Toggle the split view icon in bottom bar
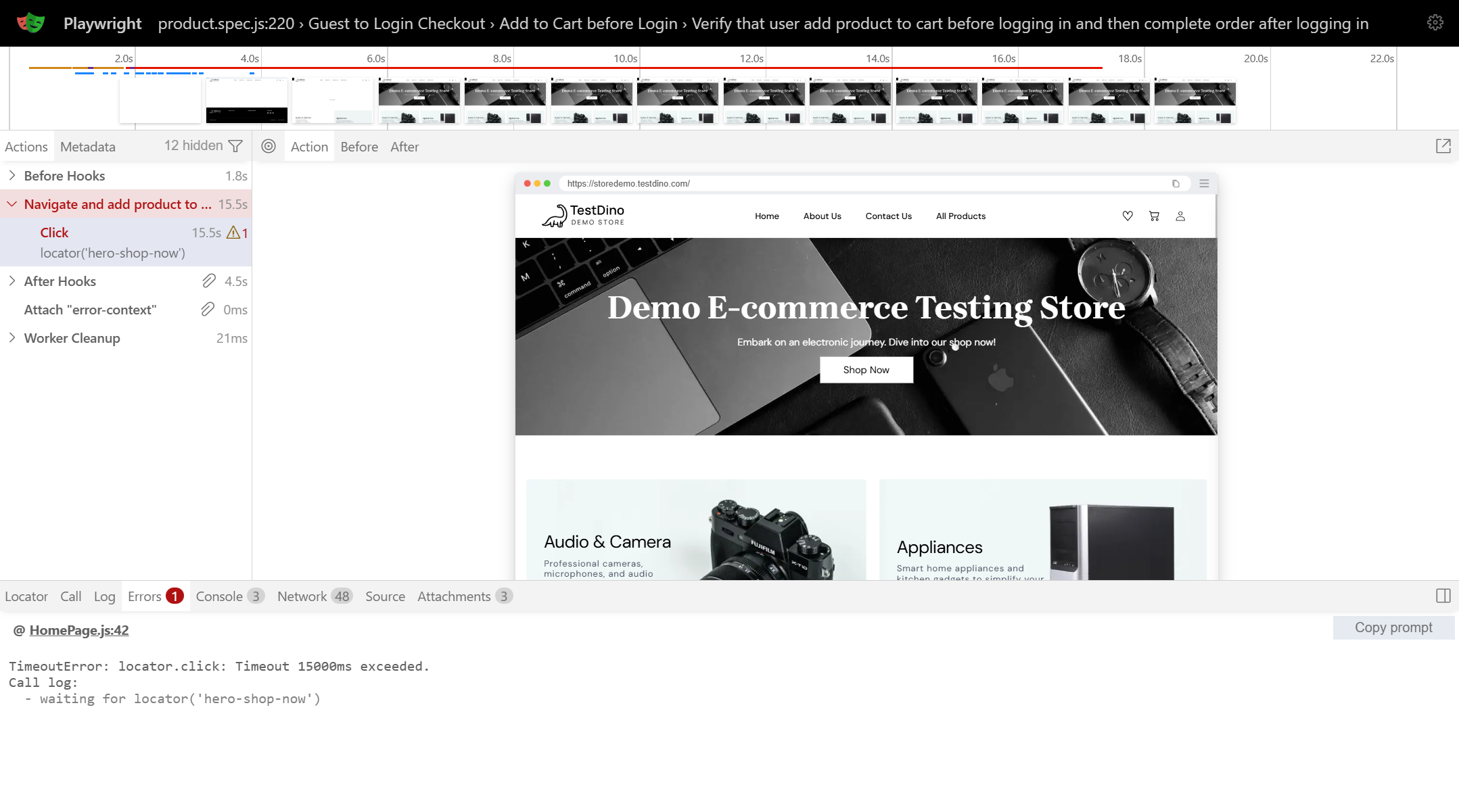 pos(1443,596)
